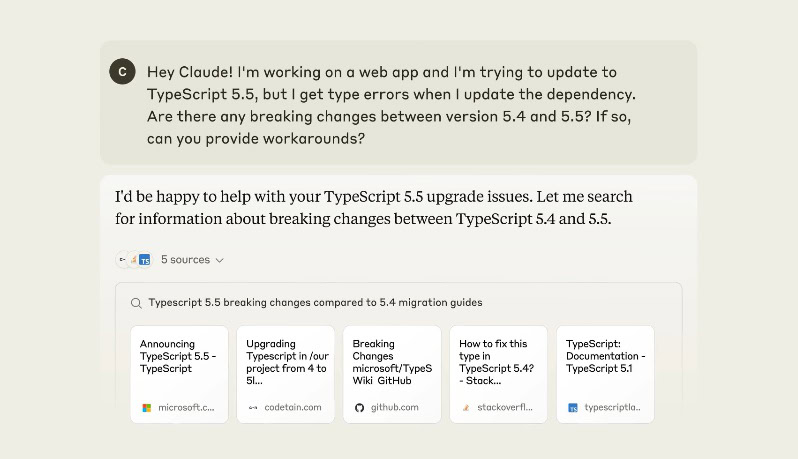Click Claude's response paragraph text

[373, 207]
